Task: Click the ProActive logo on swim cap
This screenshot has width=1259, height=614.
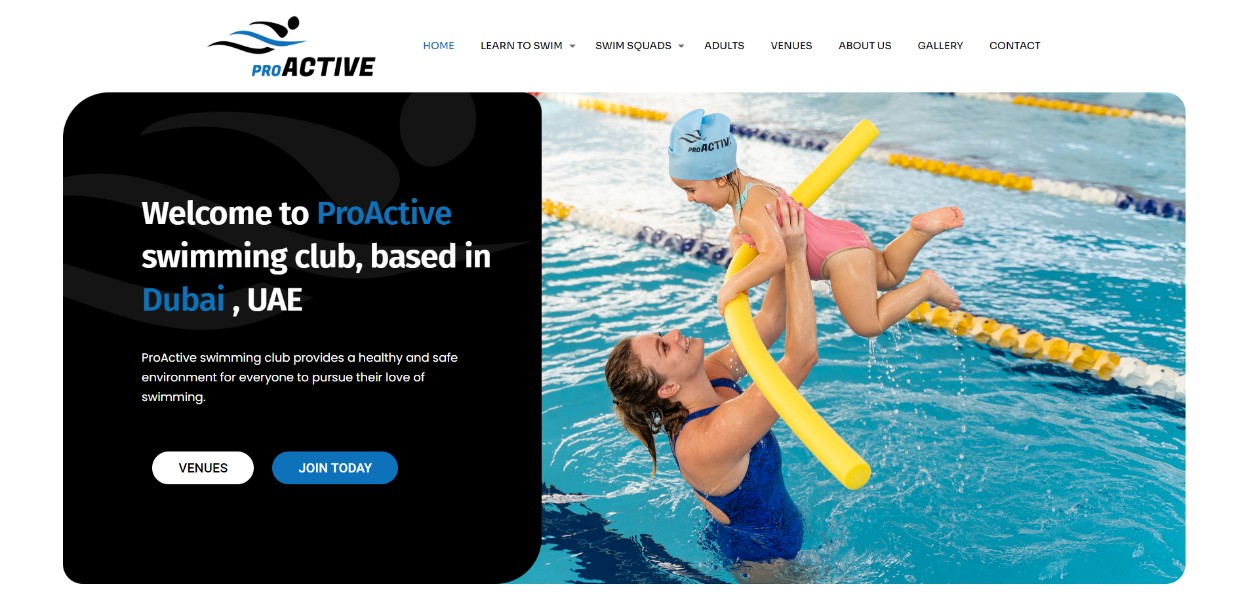Action: pyautogui.click(x=706, y=140)
